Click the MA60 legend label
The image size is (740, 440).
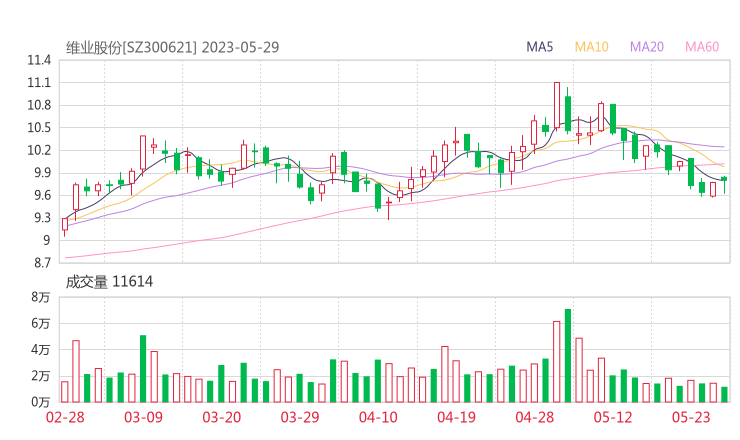(702, 47)
